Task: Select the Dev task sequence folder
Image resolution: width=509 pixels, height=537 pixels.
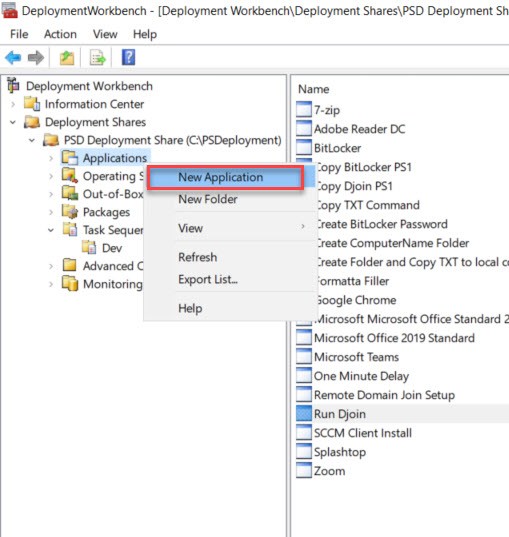Action: click(x=112, y=248)
